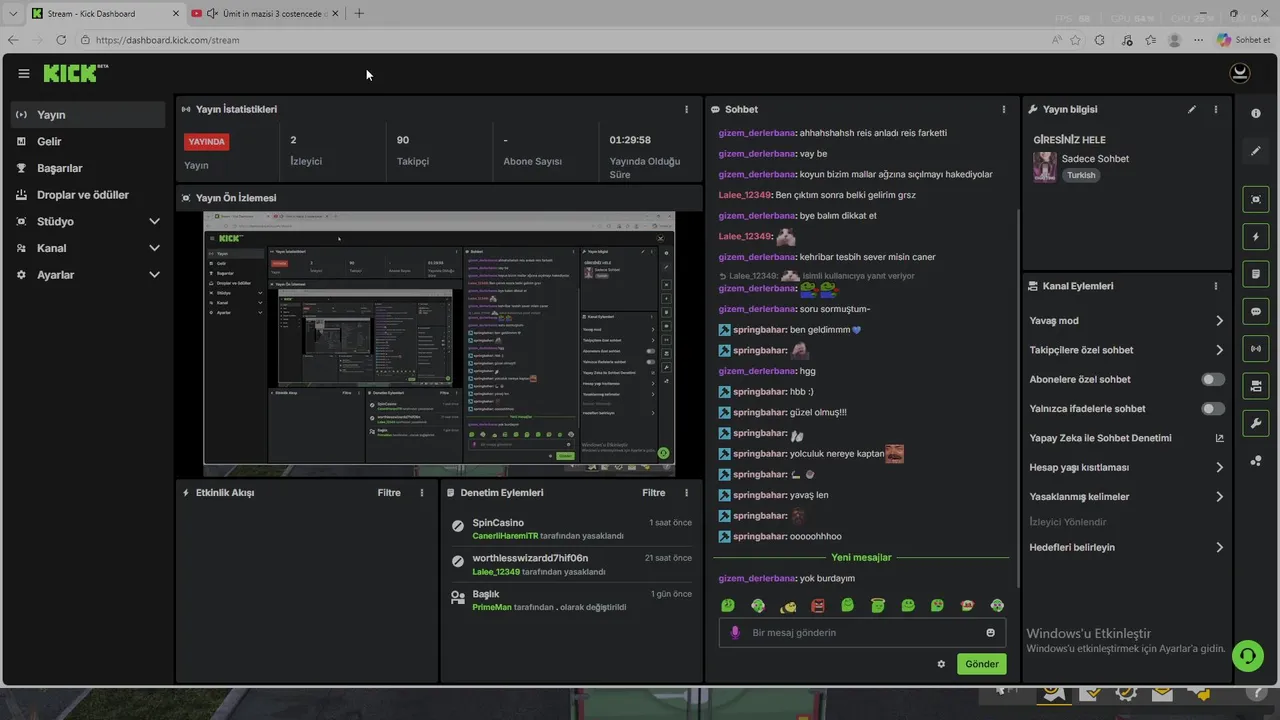
Task: Click the YAYINDA live badge
Action: 207,142
